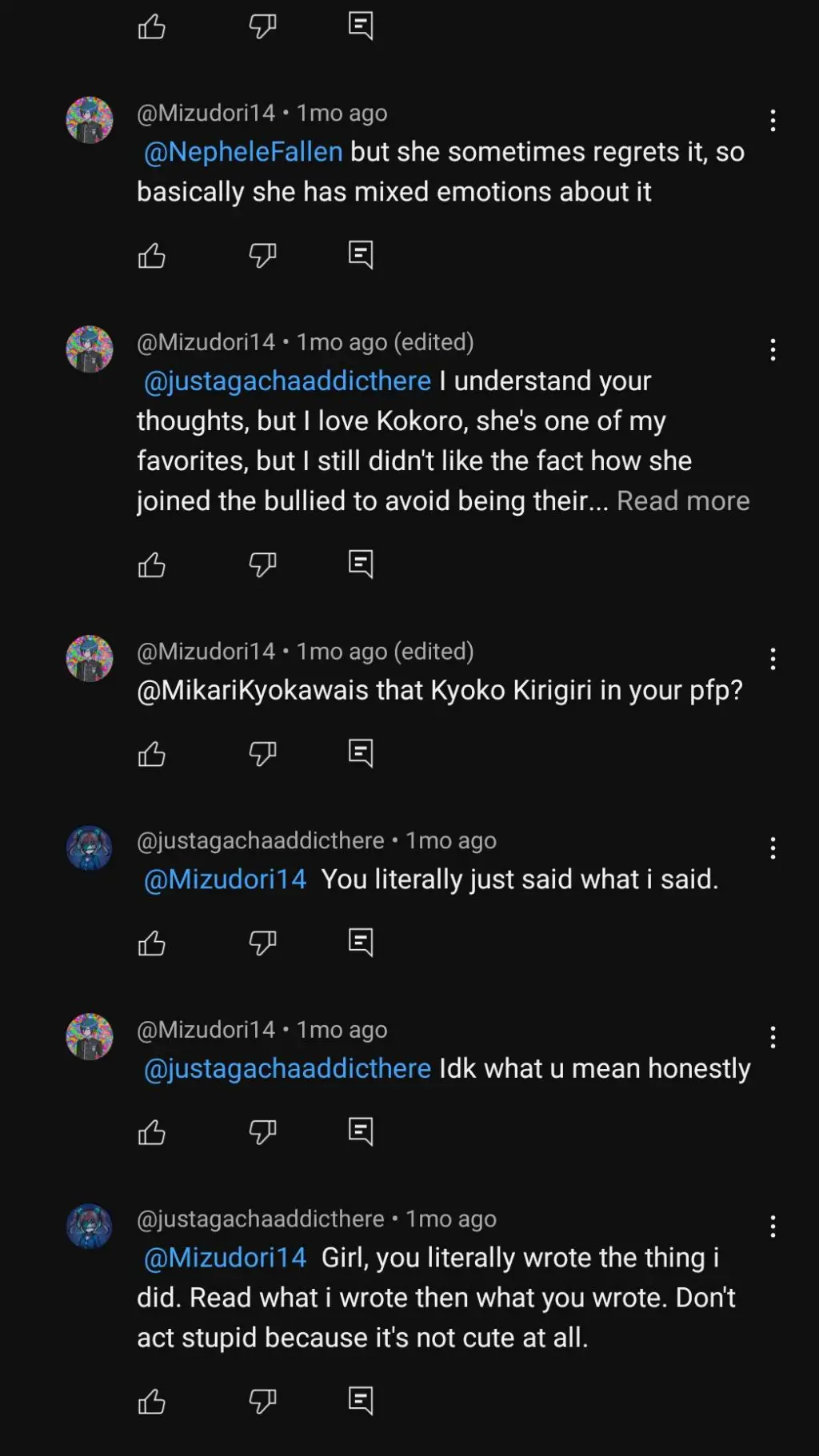Open three-dot menu on Kyoko Kirigiri comment

click(773, 659)
